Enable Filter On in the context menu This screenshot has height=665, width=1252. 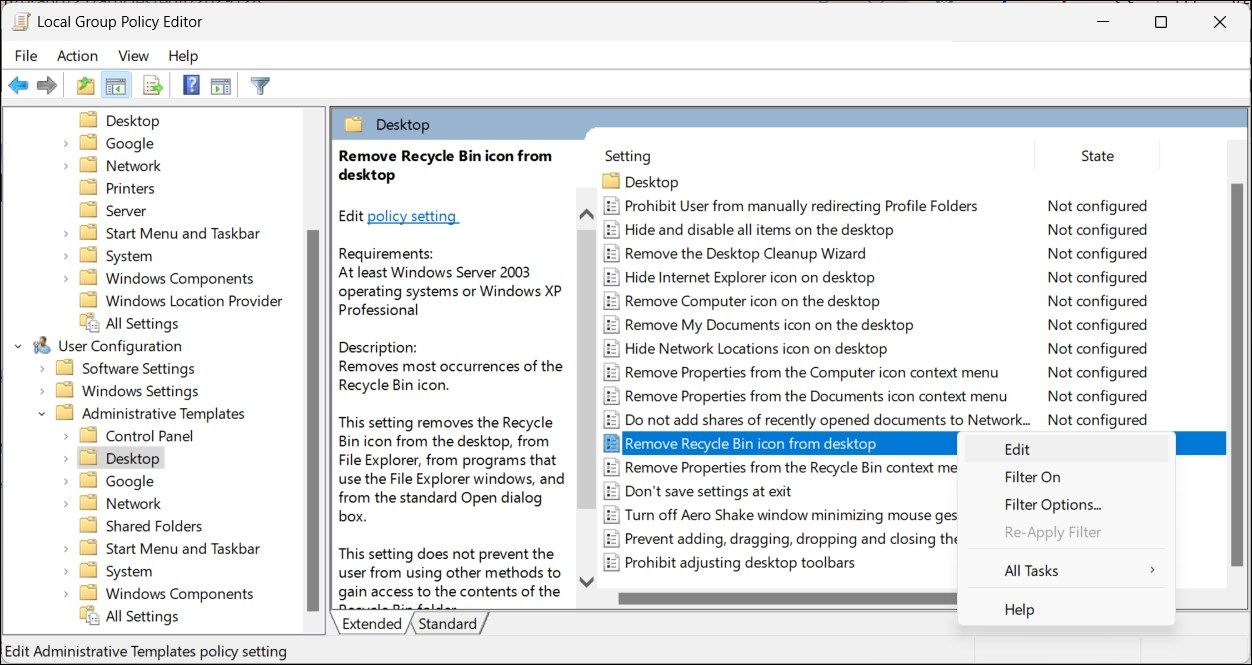[x=1032, y=477]
